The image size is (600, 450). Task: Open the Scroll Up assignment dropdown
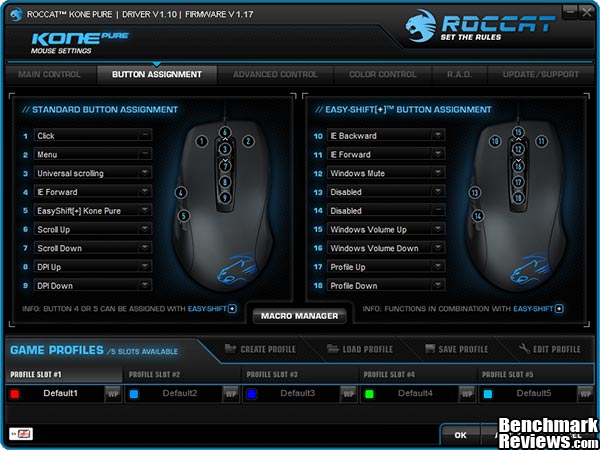point(93,229)
